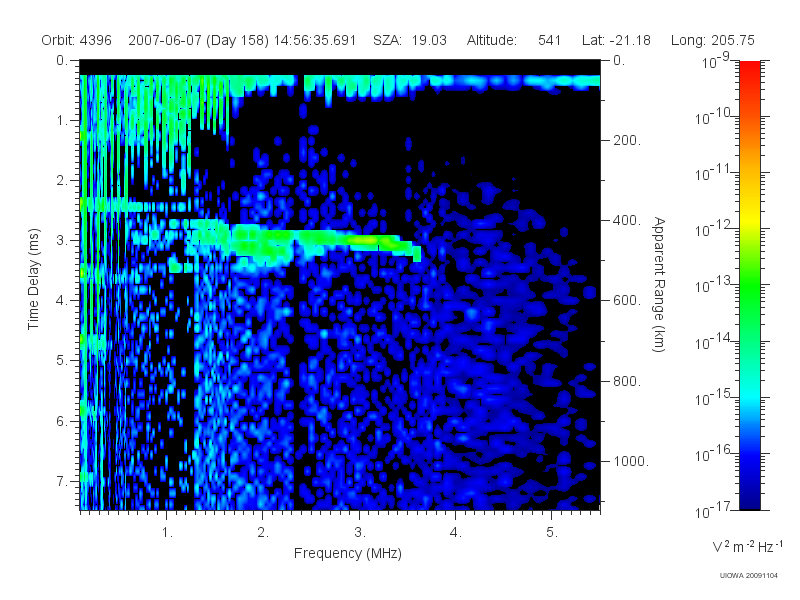Click the '400.' apparent range tick label
This screenshot has width=800, height=600.
pos(627,220)
